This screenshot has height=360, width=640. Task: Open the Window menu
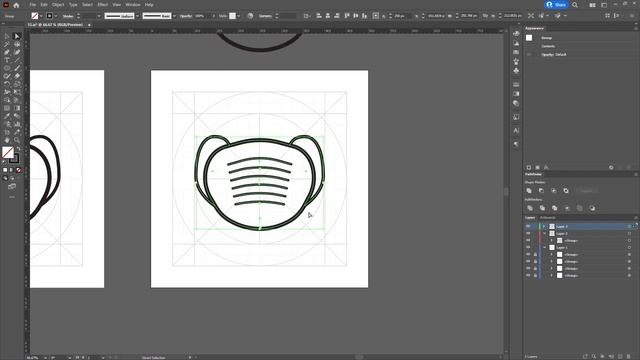(133, 5)
